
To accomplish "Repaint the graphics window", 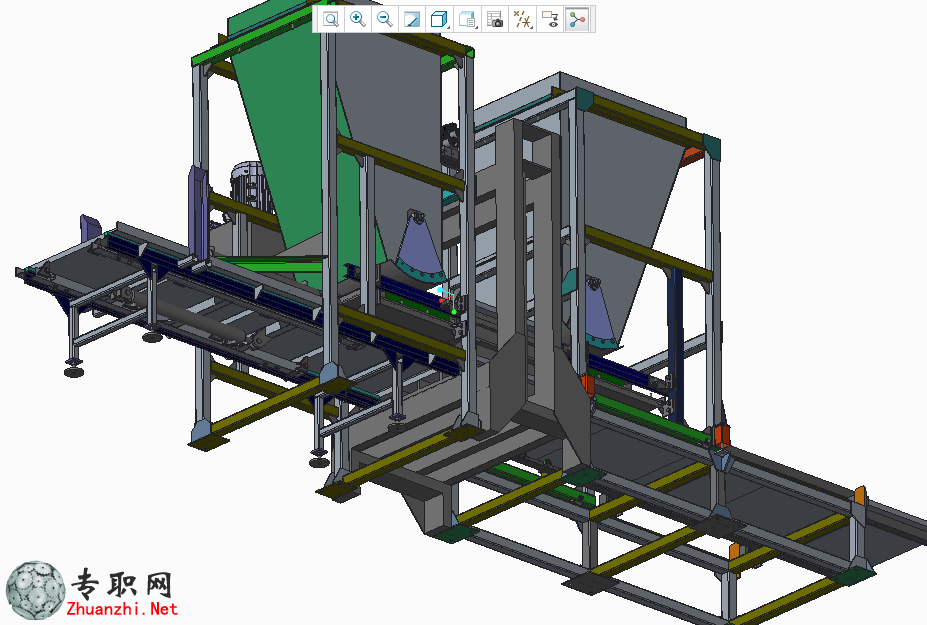I will point(412,20).
